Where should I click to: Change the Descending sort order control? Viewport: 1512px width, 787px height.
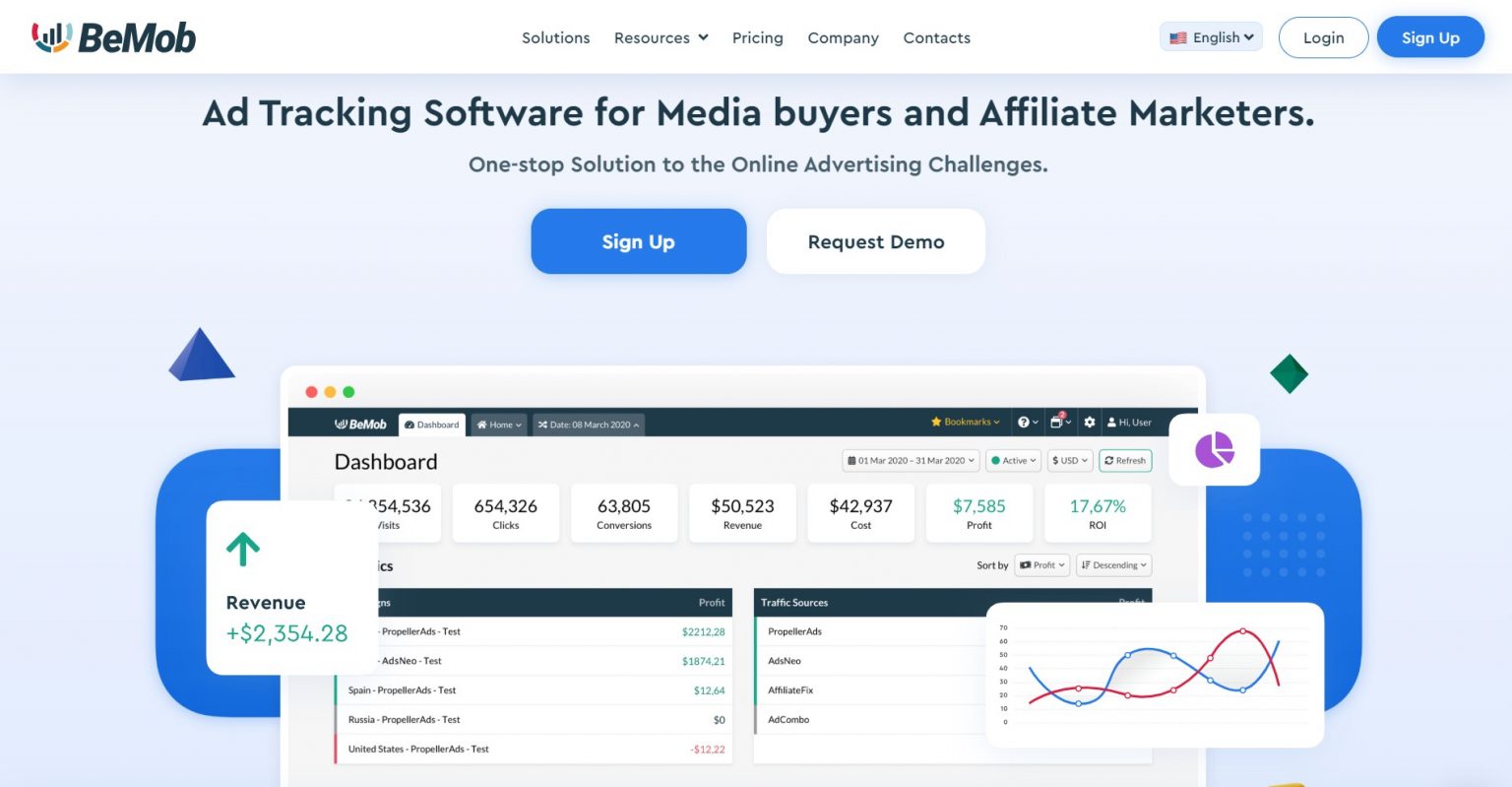pos(1112,564)
